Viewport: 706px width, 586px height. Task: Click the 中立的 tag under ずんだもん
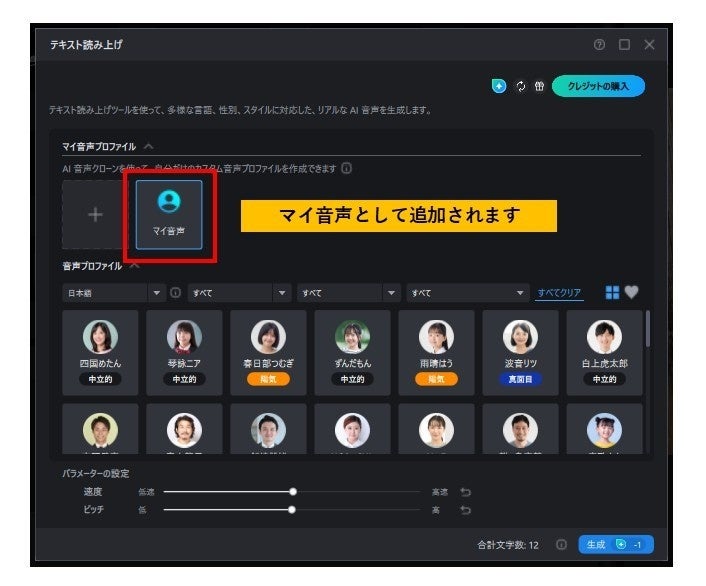click(353, 379)
